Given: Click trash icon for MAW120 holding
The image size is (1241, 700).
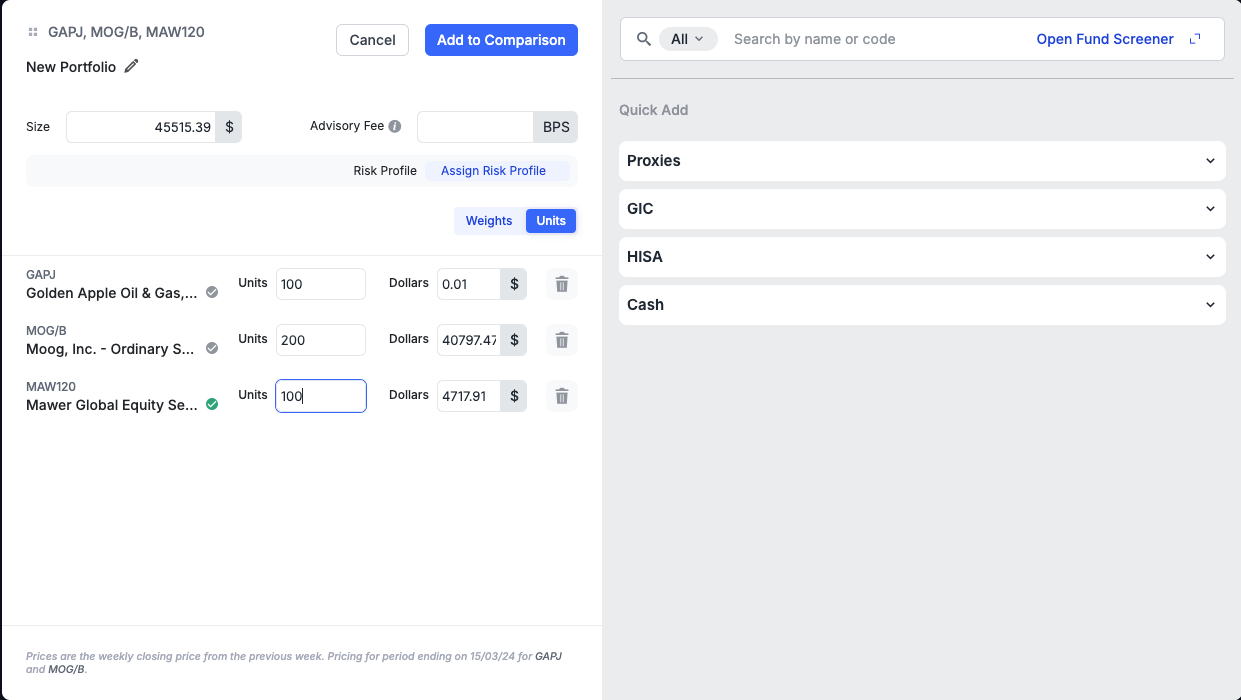Looking at the screenshot, I should point(561,396).
